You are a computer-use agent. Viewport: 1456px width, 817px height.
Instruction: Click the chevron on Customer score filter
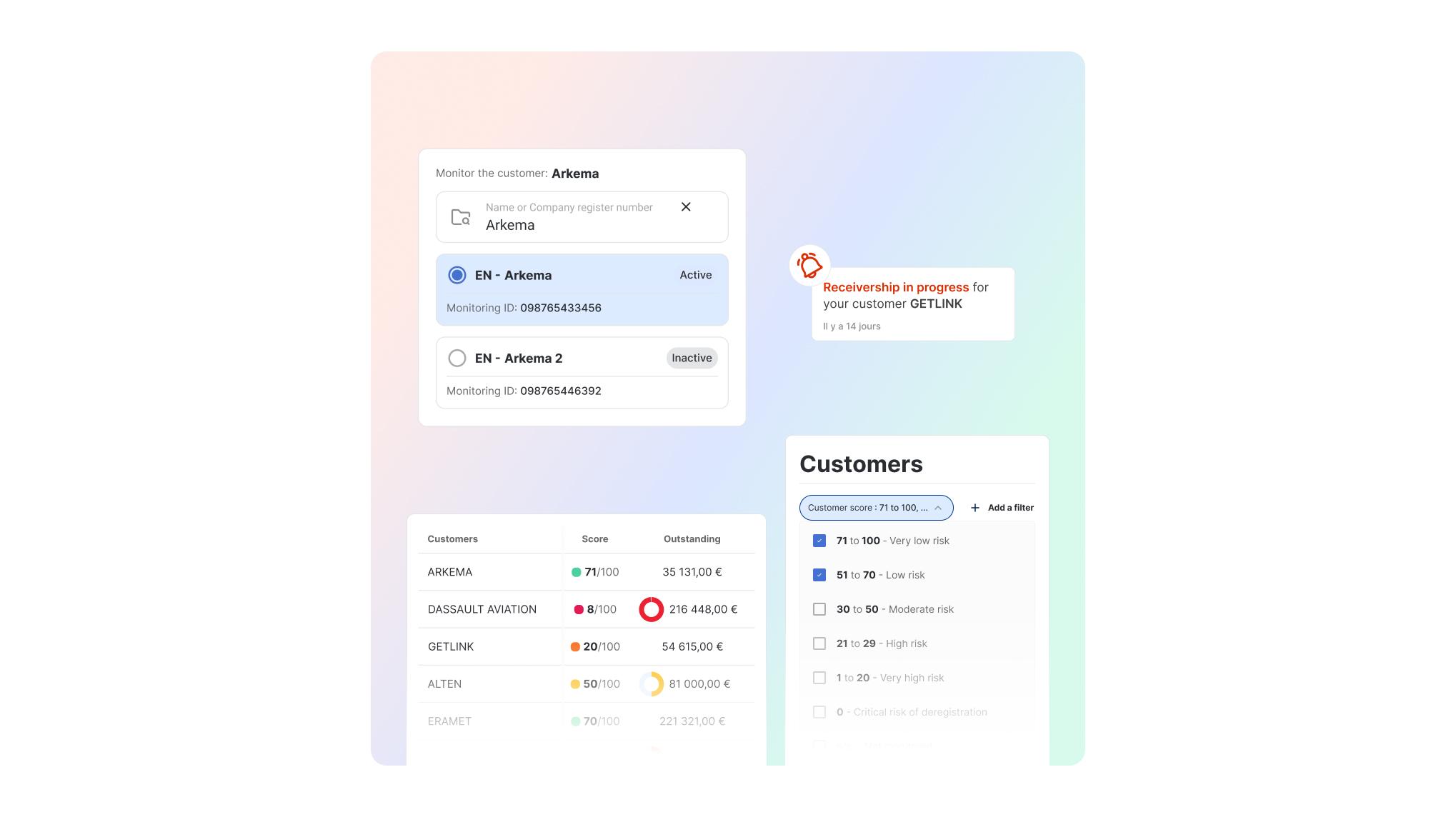point(938,508)
